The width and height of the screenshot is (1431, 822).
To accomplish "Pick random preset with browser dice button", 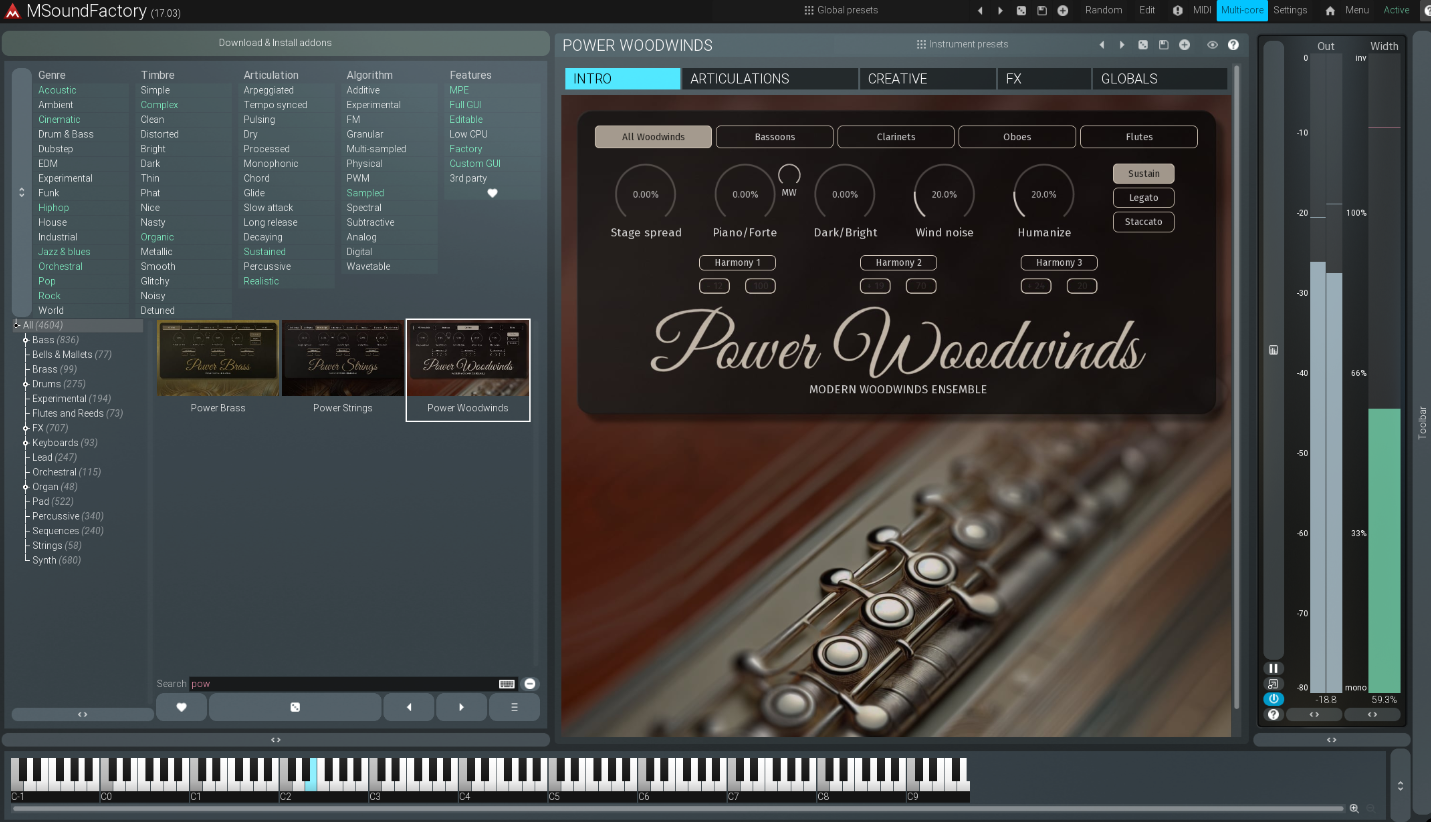I will tap(295, 707).
